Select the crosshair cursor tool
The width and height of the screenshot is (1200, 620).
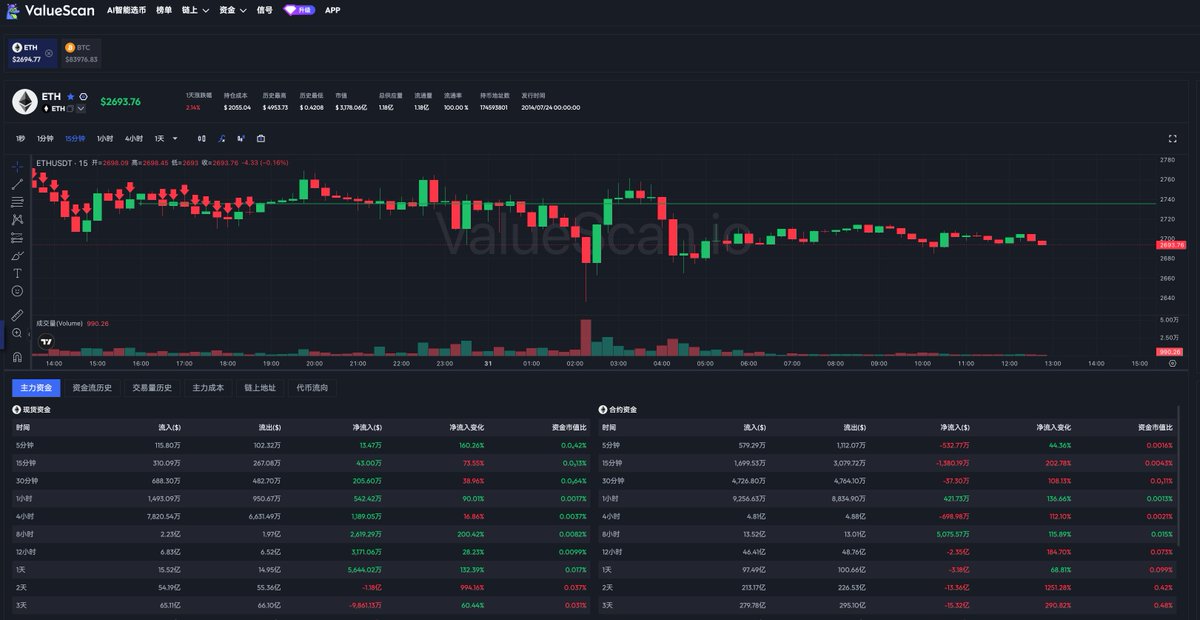tap(17, 165)
